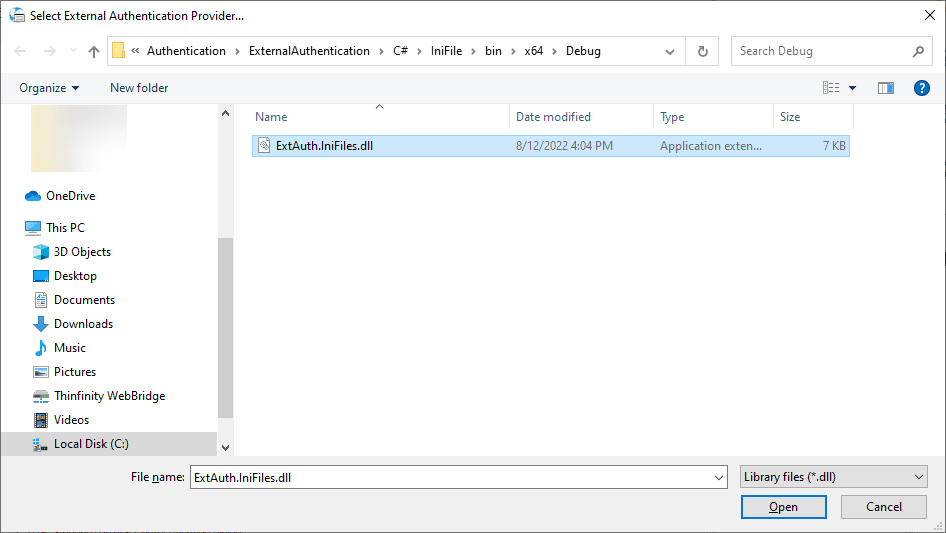Sort files by Type column

coord(713,116)
